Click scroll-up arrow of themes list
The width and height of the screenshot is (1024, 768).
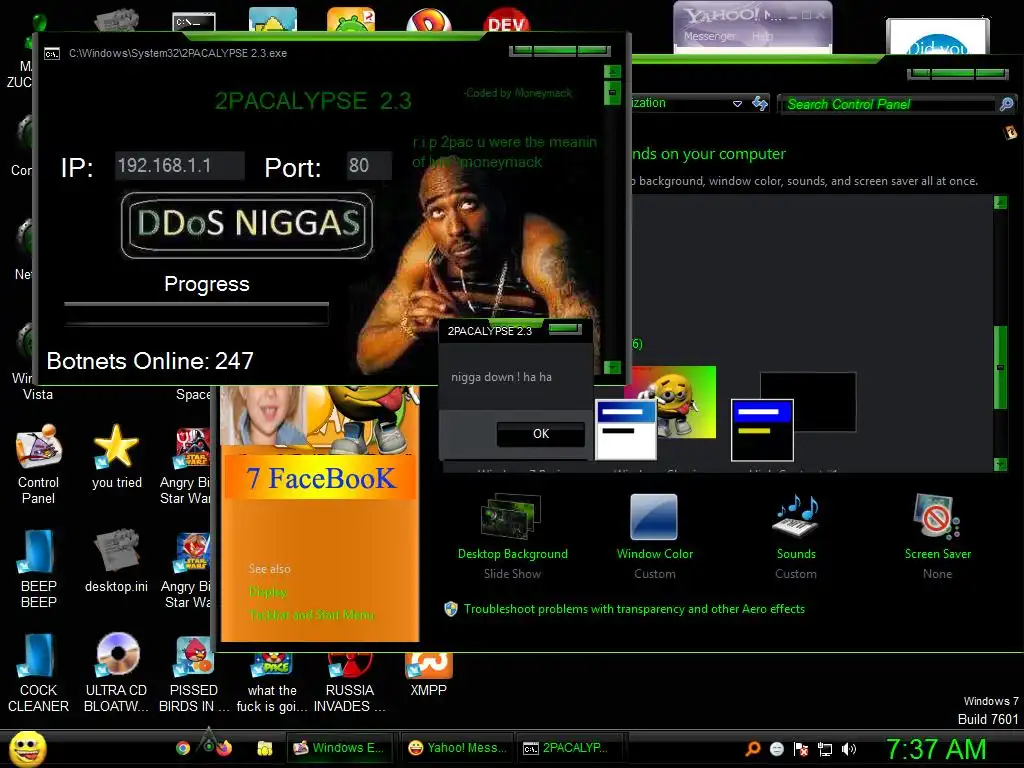click(x=1000, y=202)
